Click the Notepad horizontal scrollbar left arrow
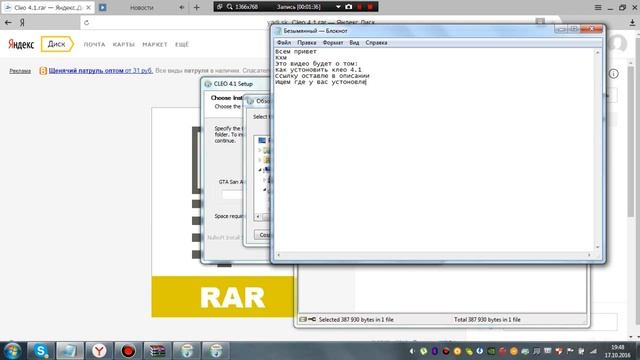 (278, 255)
